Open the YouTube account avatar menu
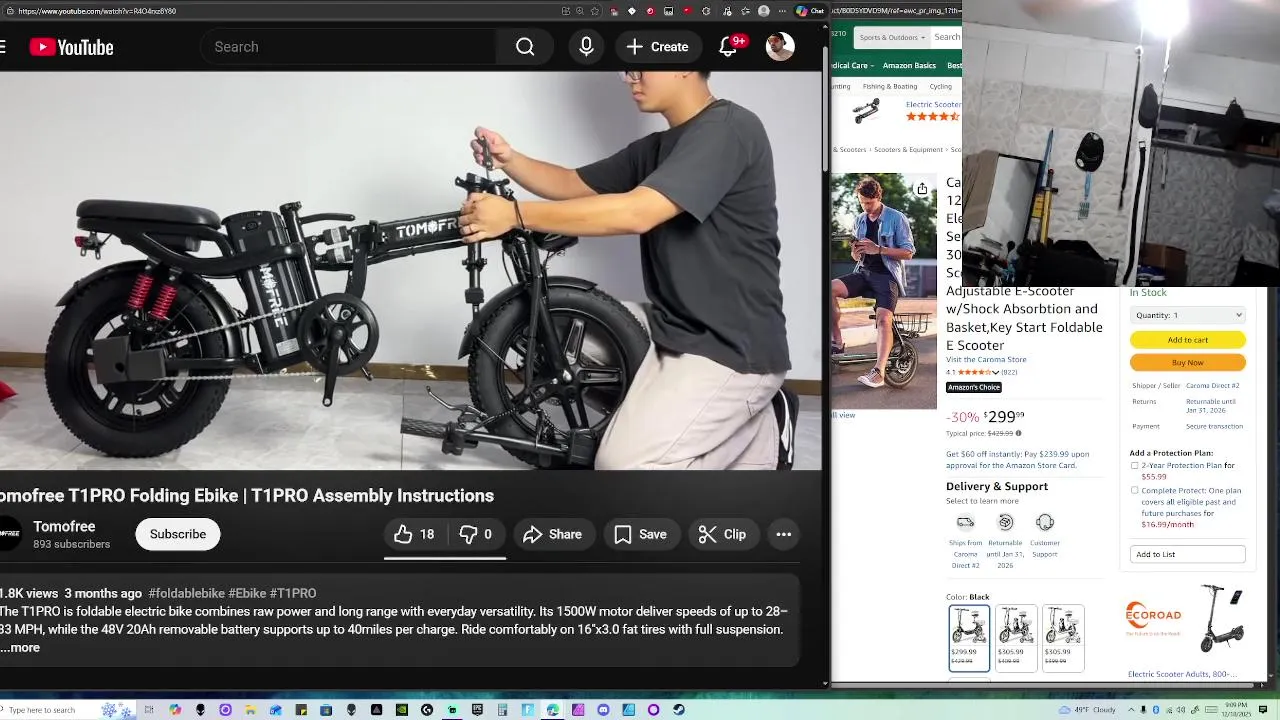The width and height of the screenshot is (1280, 720). coord(780,47)
